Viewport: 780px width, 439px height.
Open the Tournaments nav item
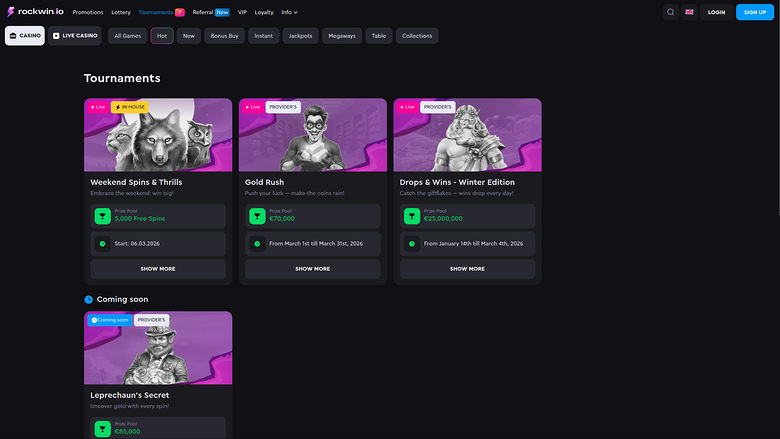(x=162, y=12)
